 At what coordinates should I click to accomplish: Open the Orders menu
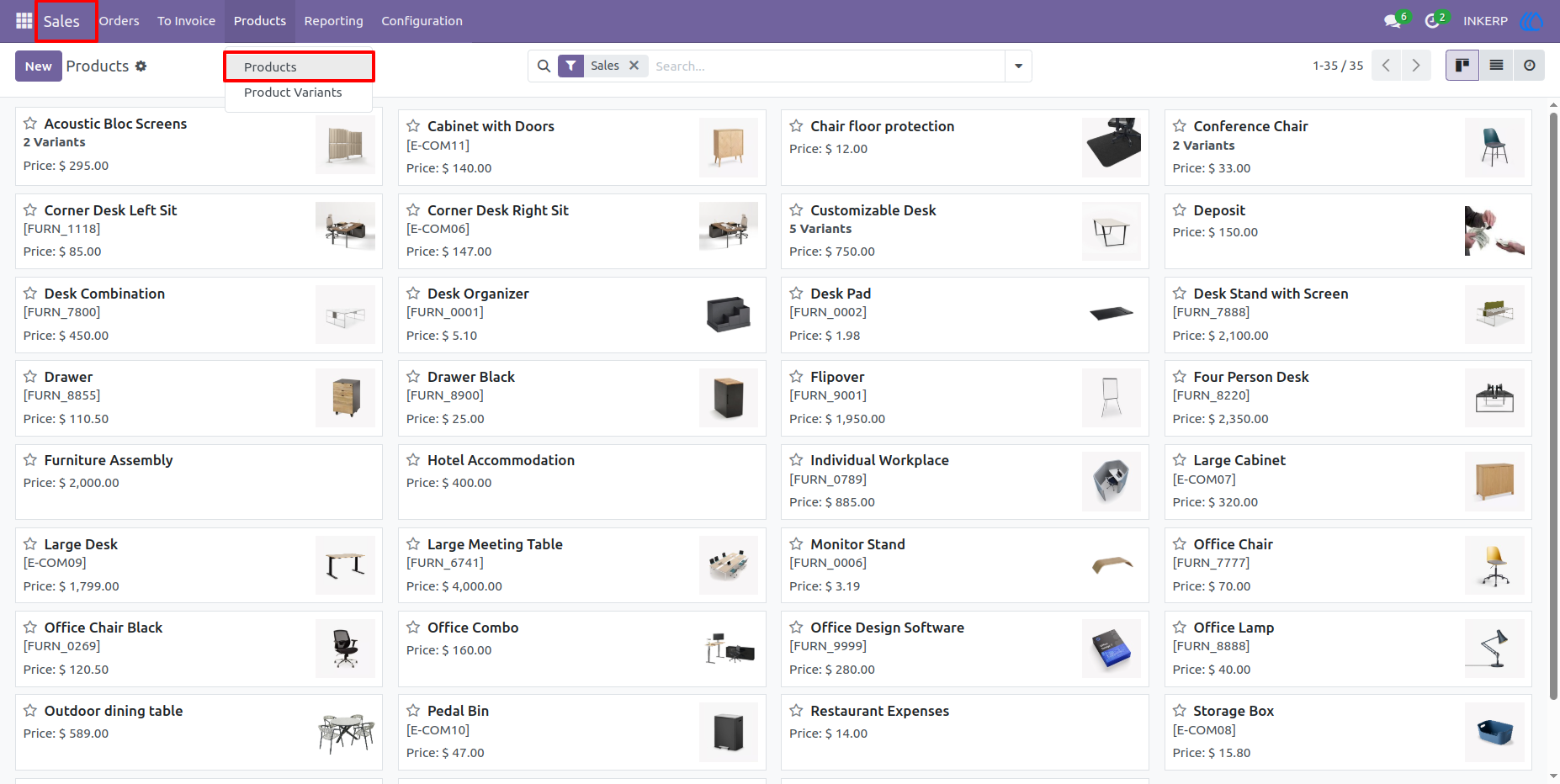point(119,21)
